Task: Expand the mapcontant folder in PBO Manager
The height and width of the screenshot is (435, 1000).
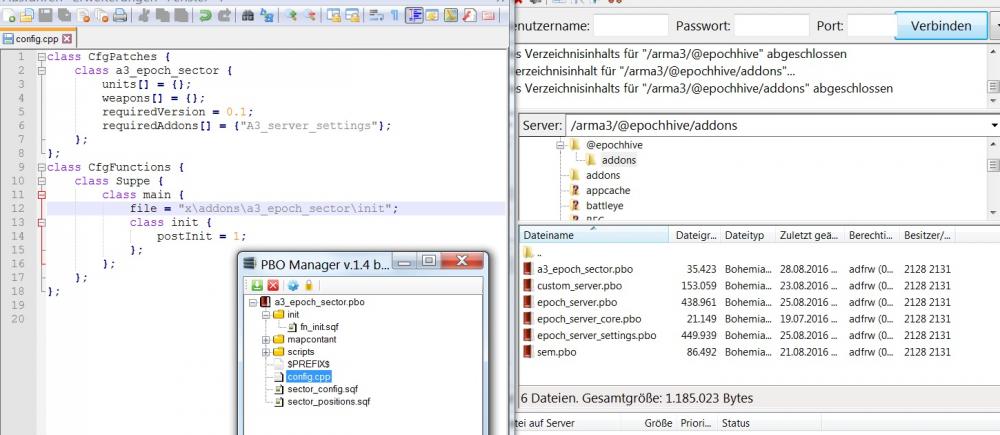Action: [x=265, y=339]
